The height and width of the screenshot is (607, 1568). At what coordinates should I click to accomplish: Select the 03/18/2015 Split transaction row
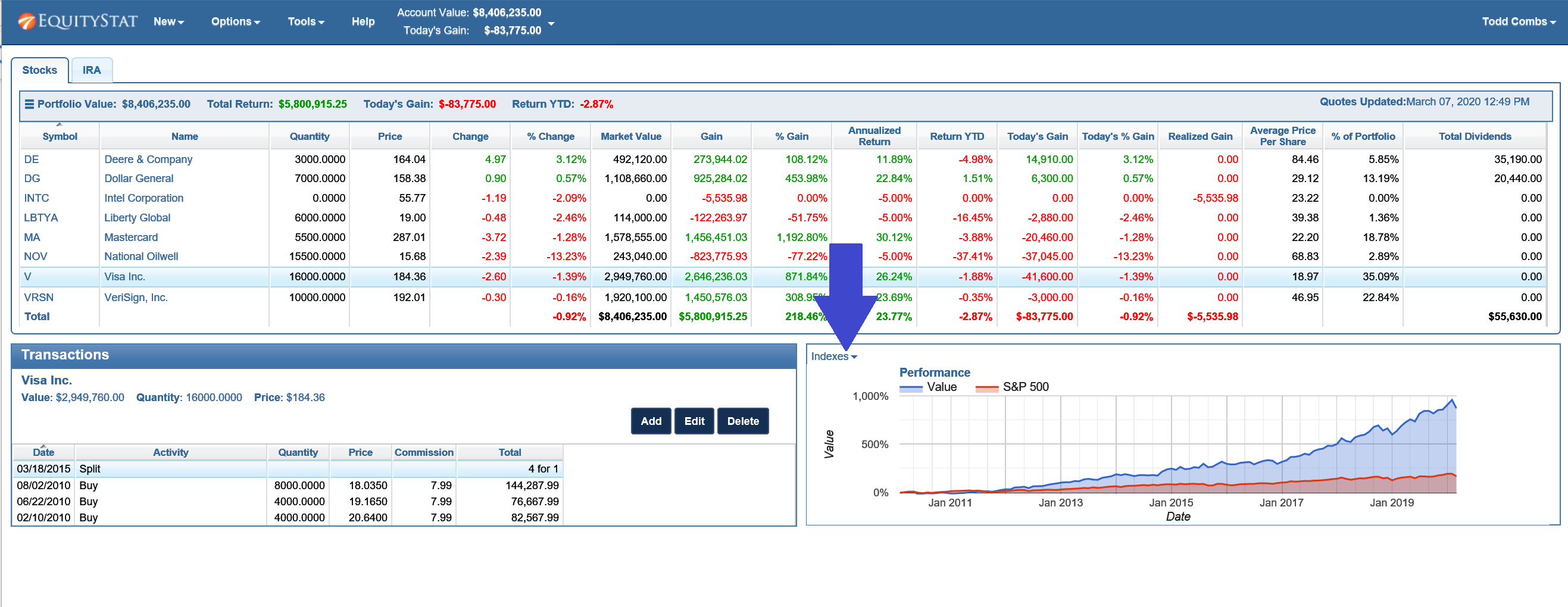point(288,469)
